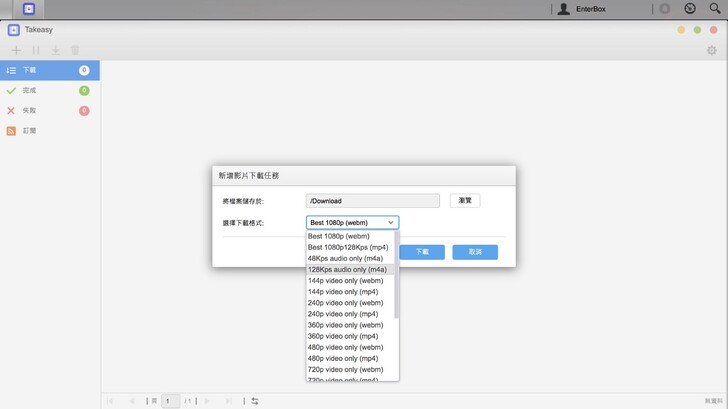Go to last page pager icon
This screenshot has height=409, width=728.
pos(228,401)
